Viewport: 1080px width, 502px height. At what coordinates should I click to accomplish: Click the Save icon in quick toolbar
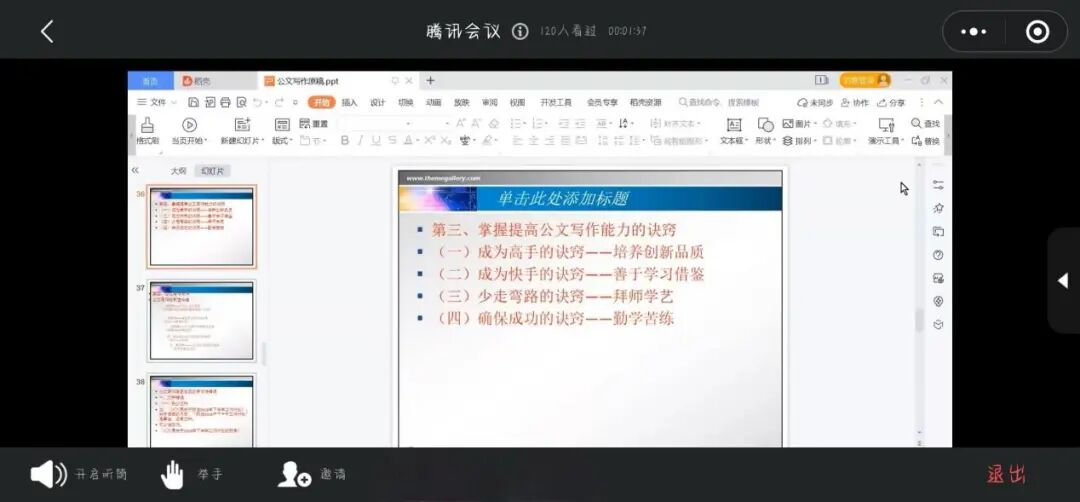[x=194, y=103]
